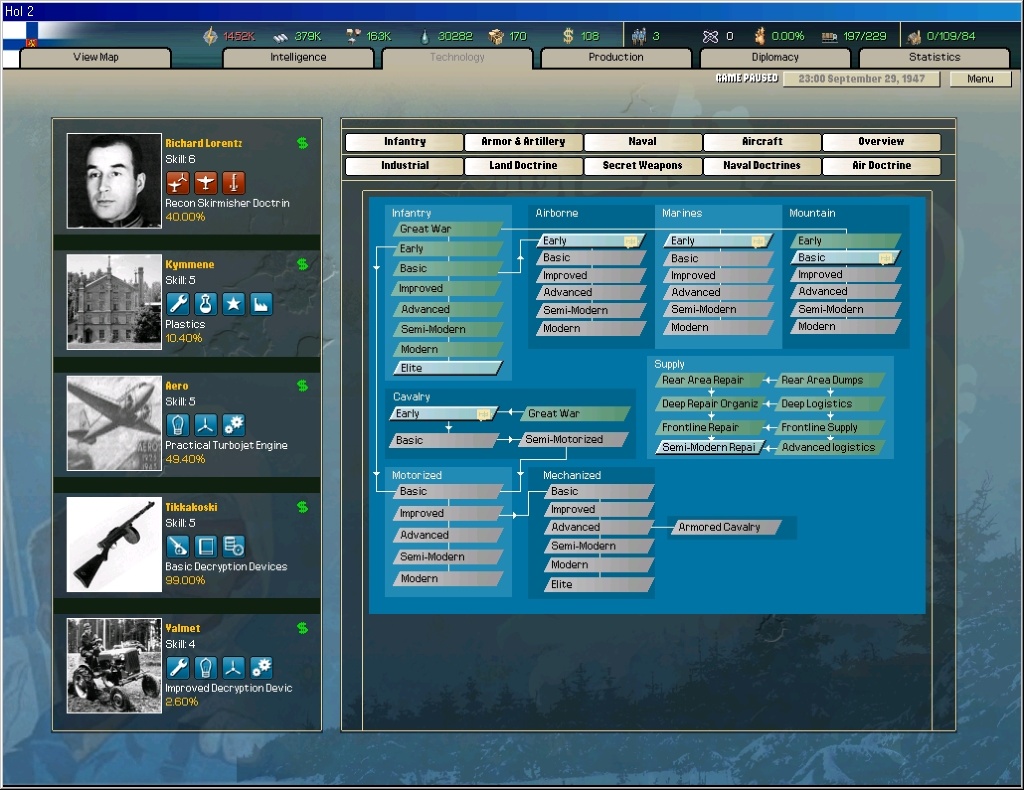Select Early Cavalry technology
The width and height of the screenshot is (1024, 790).
click(x=444, y=414)
